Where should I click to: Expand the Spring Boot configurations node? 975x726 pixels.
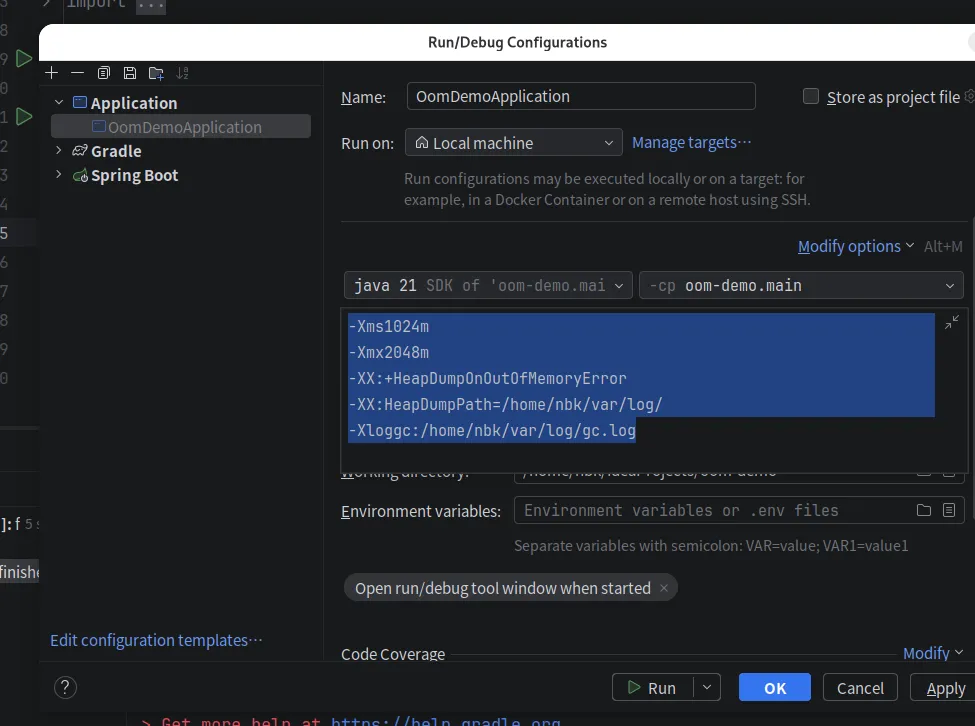tap(59, 175)
